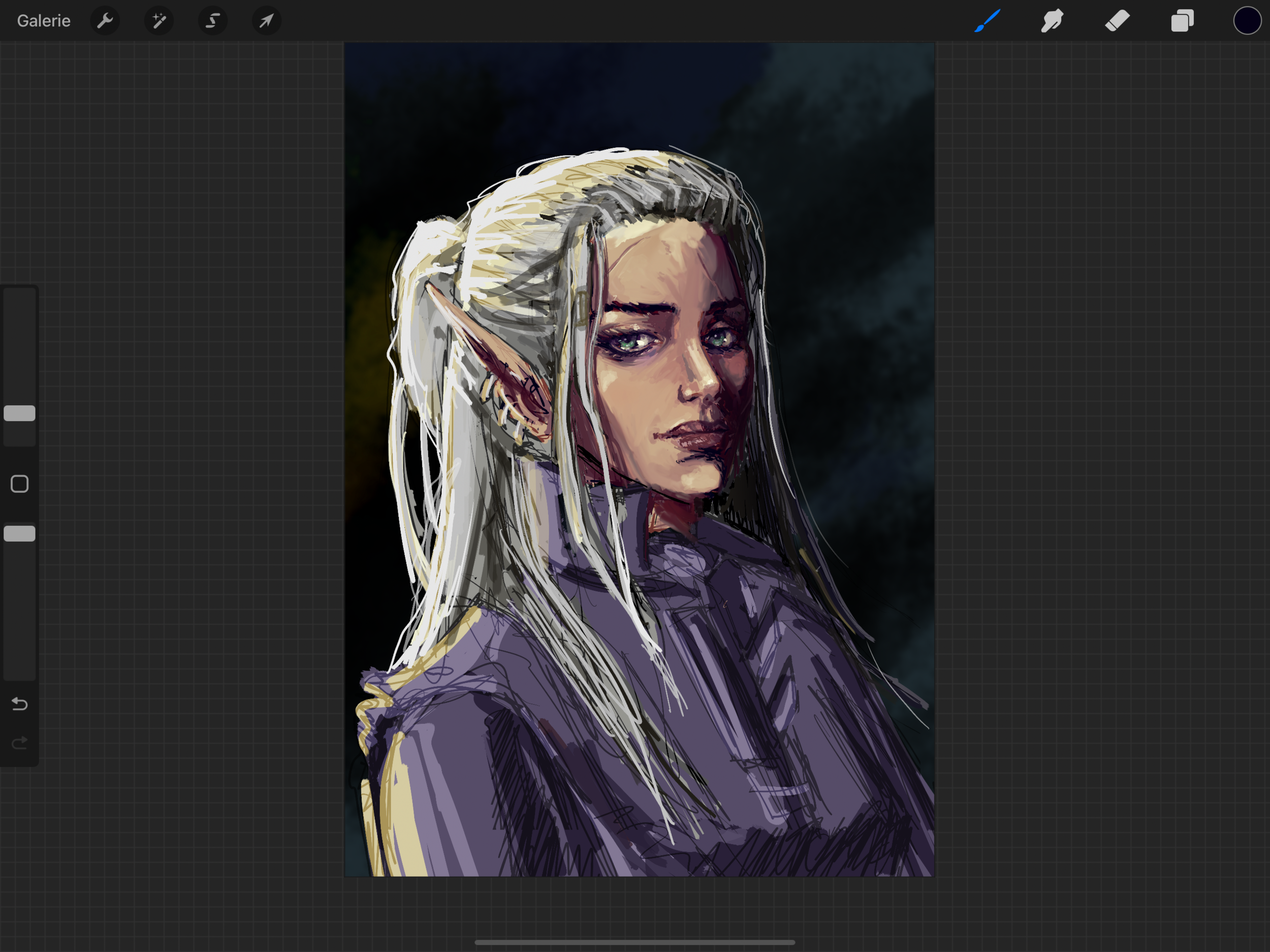Undo the last stroke
This screenshot has height=952, width=1270.
click(19, 704)
